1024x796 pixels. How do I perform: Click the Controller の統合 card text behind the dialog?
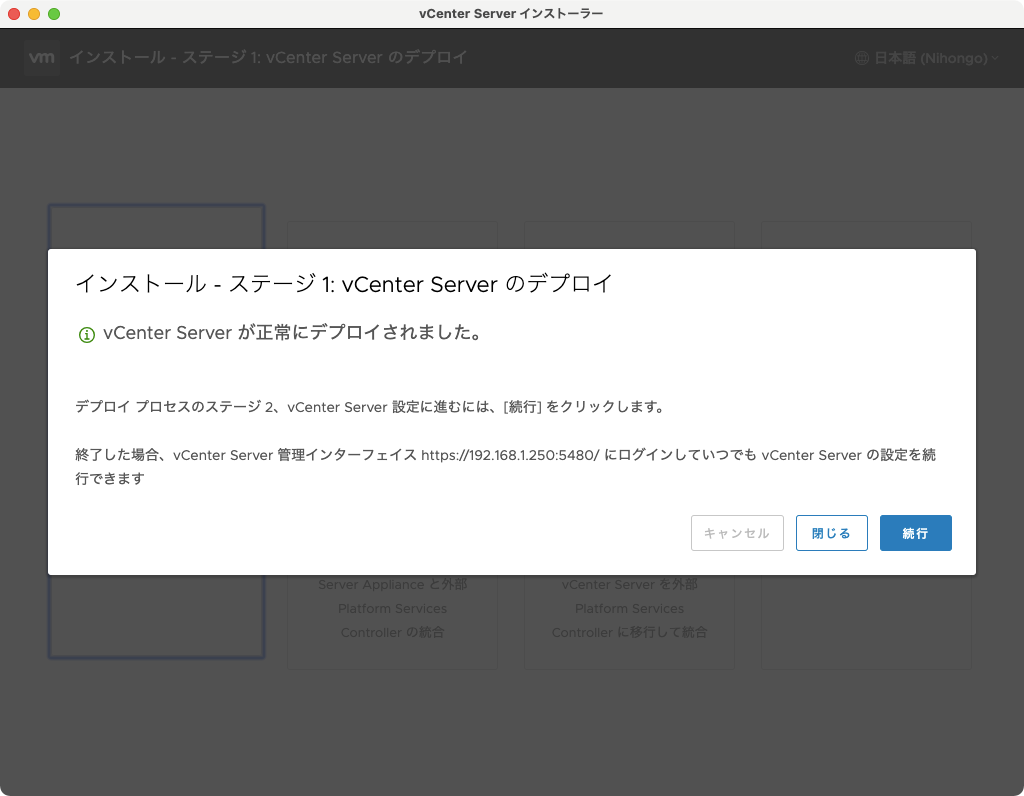(x=392, y=632)
